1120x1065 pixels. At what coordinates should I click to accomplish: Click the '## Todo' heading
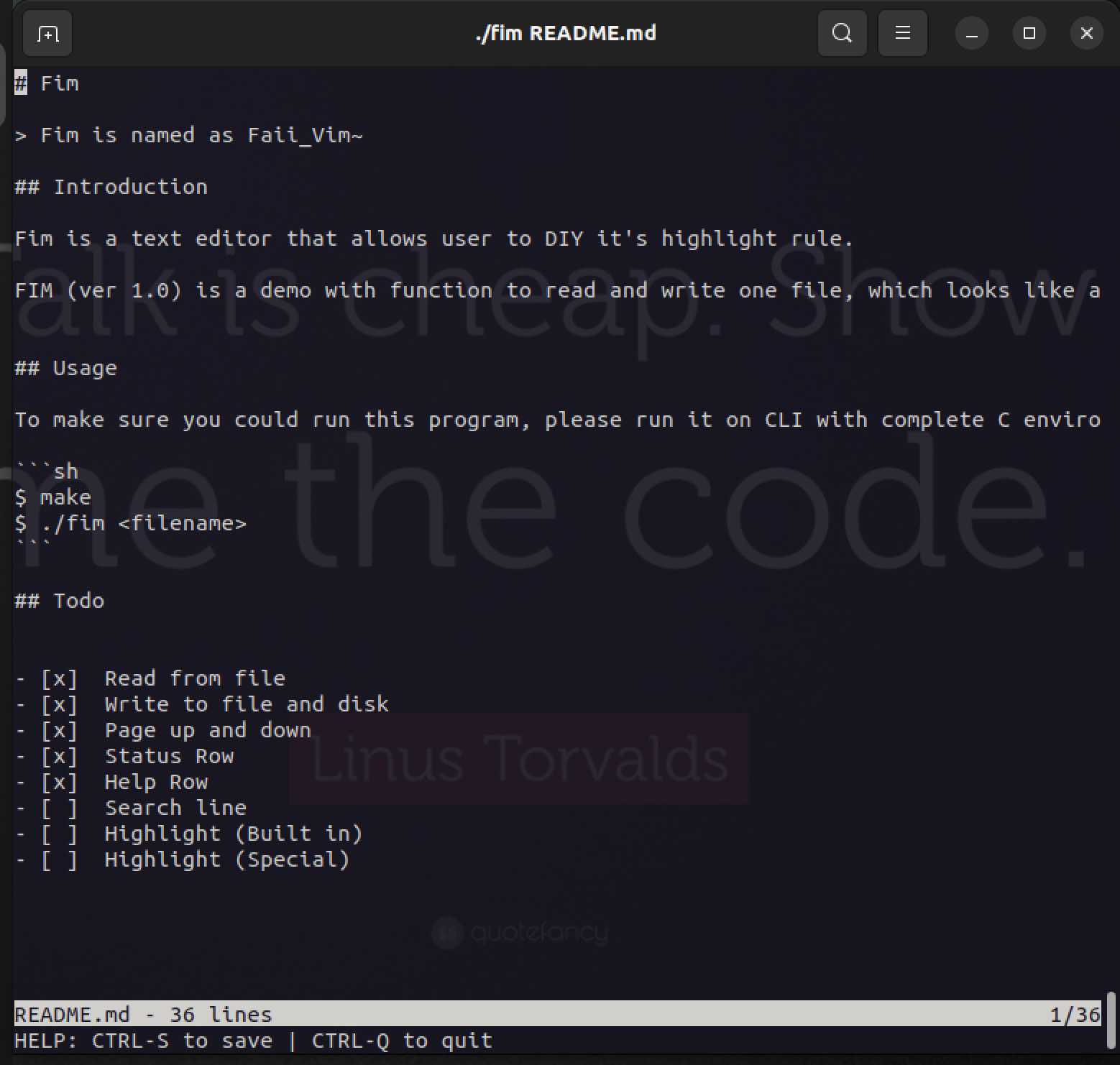tap(60, 601)
